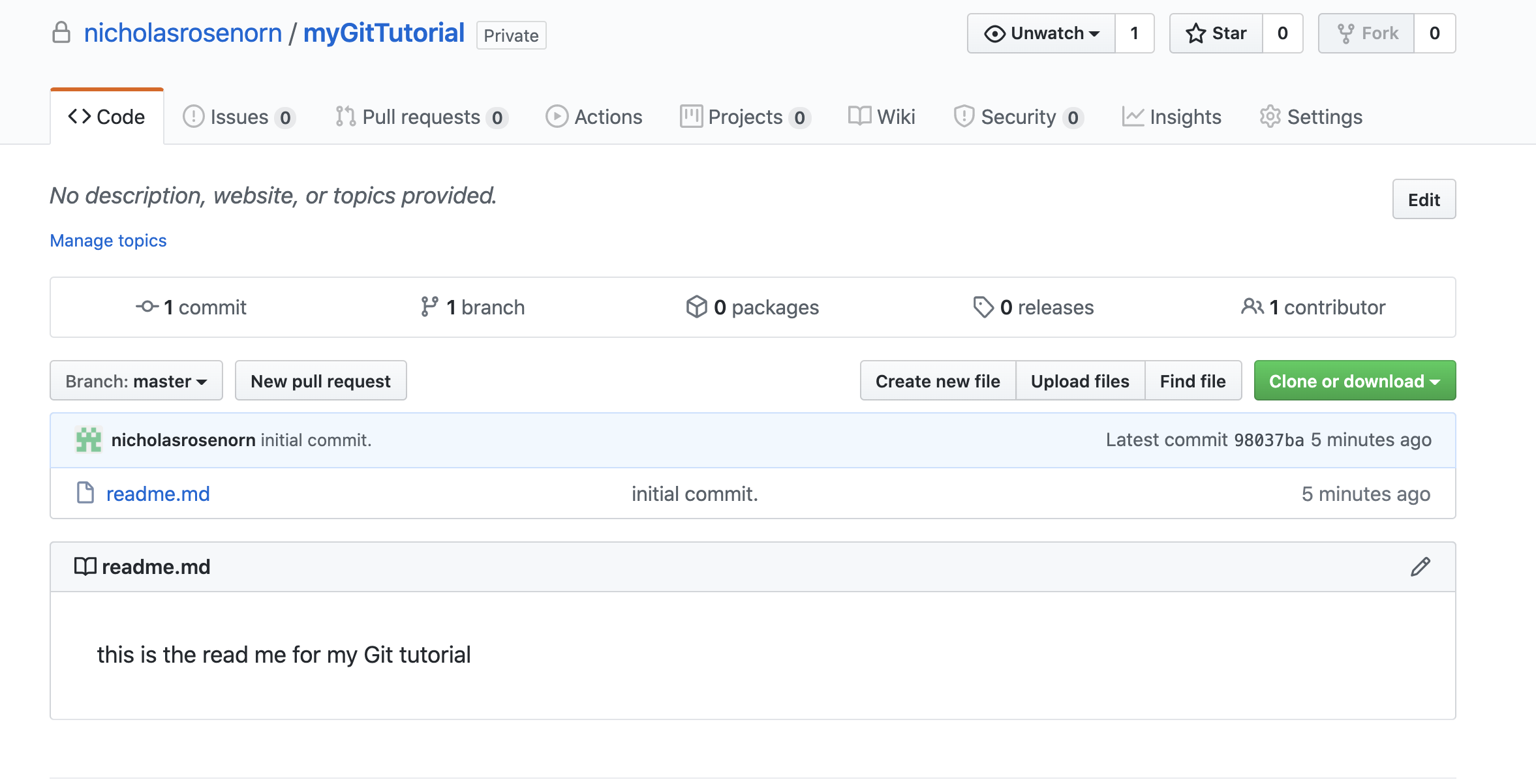Click the branch icon beside 1 branch
The image size is (1536, 784).
[429, 307]
